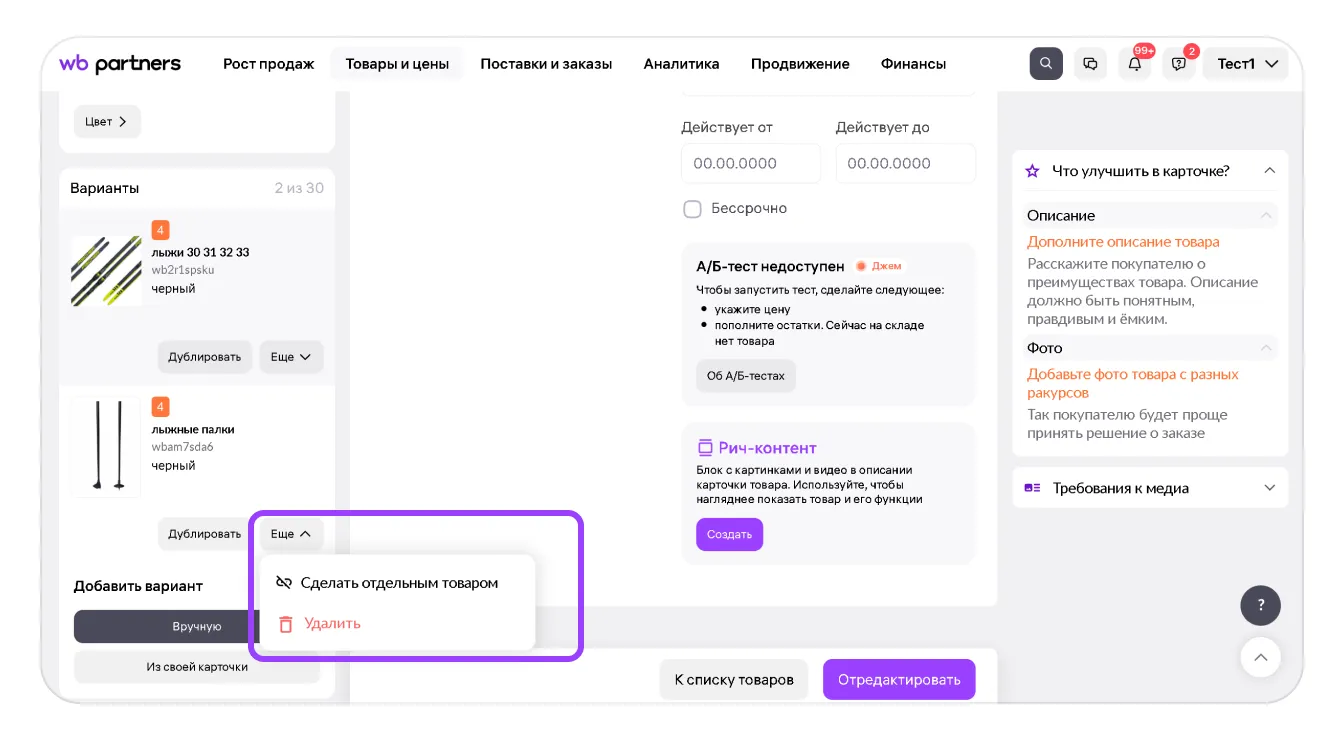Open Еще dropdown for the skis variant
This screenshot has width=1344, height=752.
(291, 357)
